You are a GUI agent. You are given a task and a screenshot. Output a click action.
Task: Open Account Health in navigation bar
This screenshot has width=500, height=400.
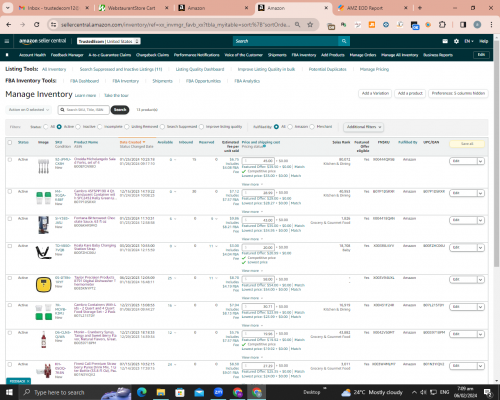[x=32, y=55]
